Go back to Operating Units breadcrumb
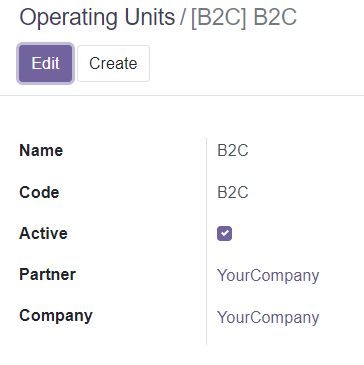This screenshot has width=364, height=365. (x=97, y=17)
